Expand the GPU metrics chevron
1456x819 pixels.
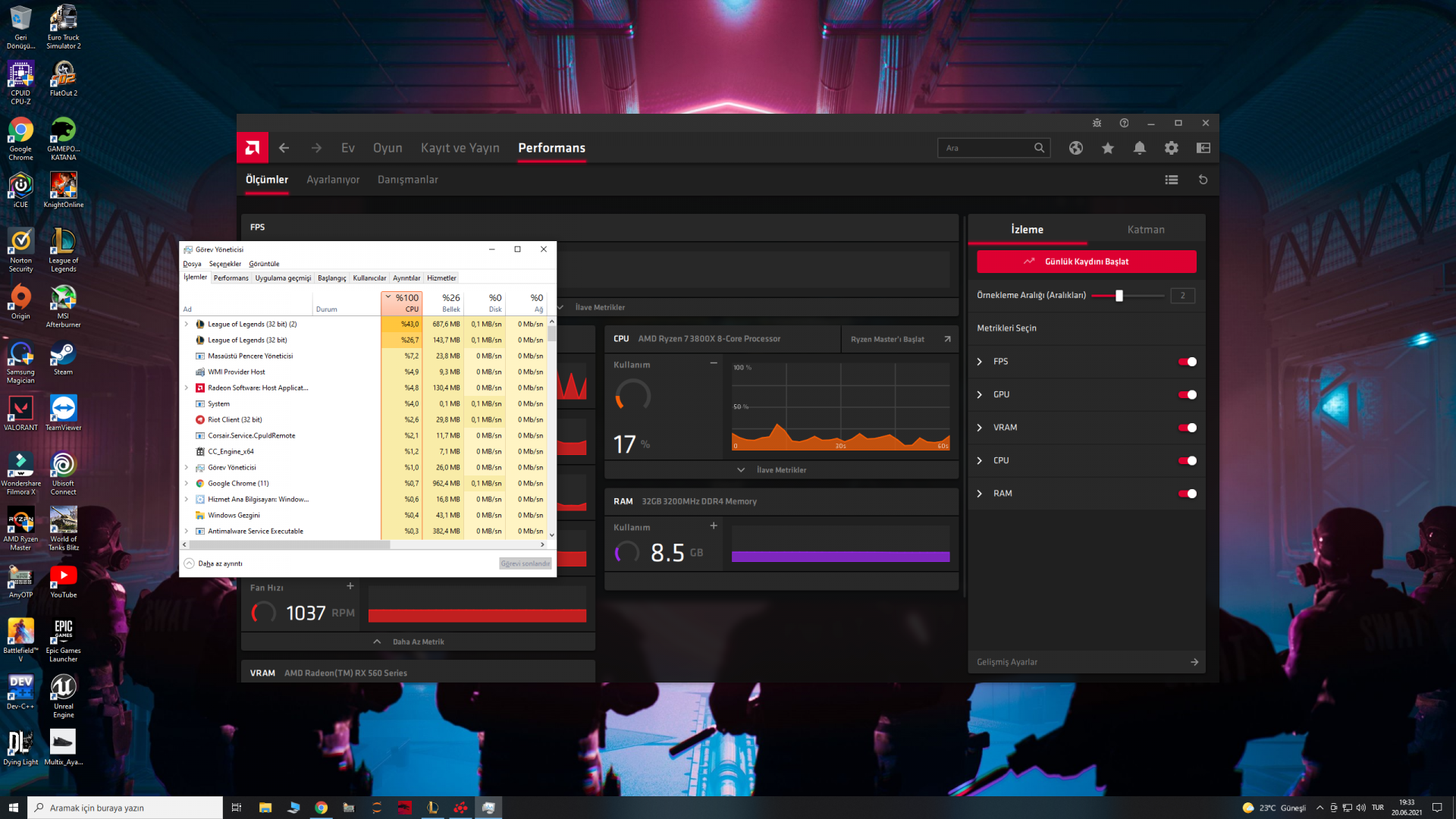click(979, 394)
